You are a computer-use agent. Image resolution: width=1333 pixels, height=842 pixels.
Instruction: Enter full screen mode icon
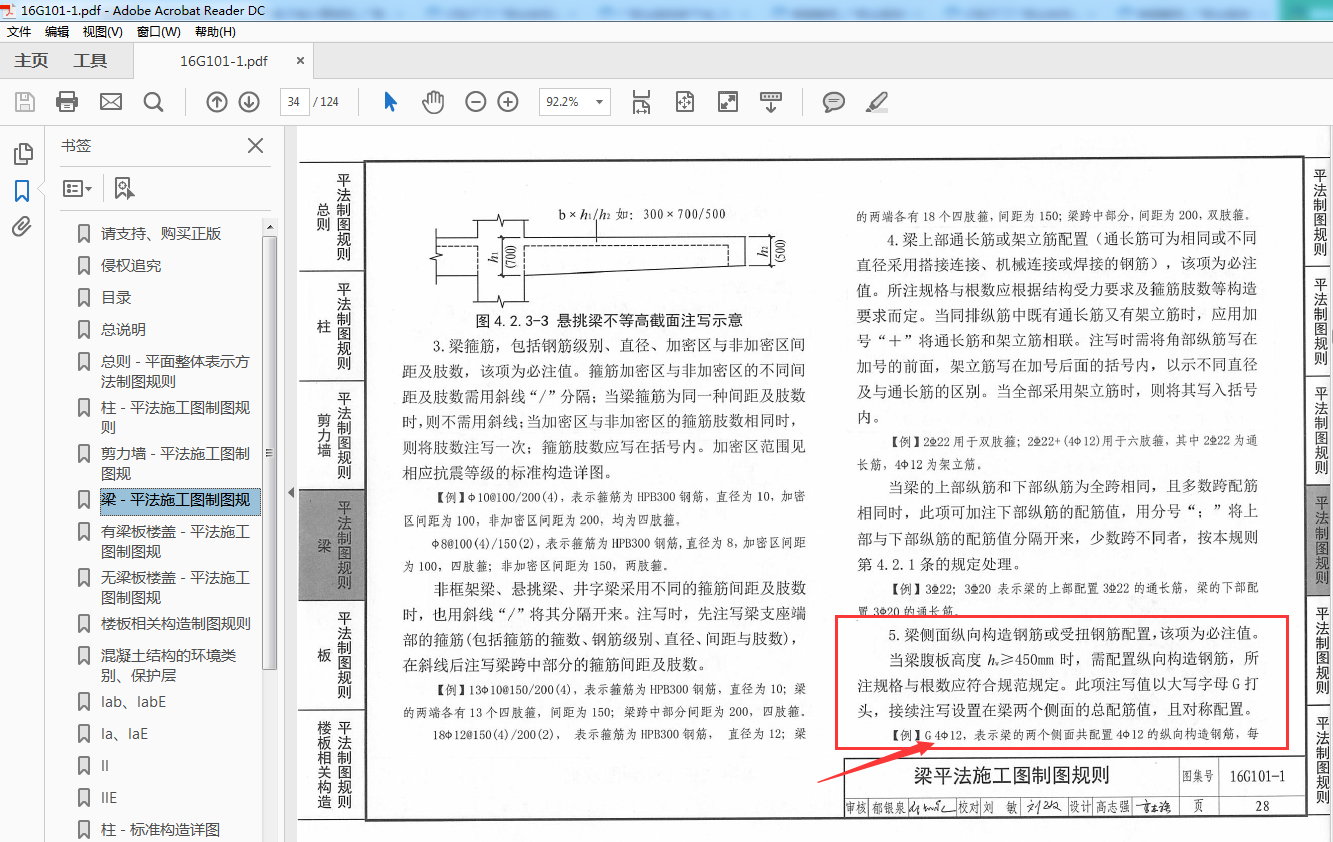point(728,101)
